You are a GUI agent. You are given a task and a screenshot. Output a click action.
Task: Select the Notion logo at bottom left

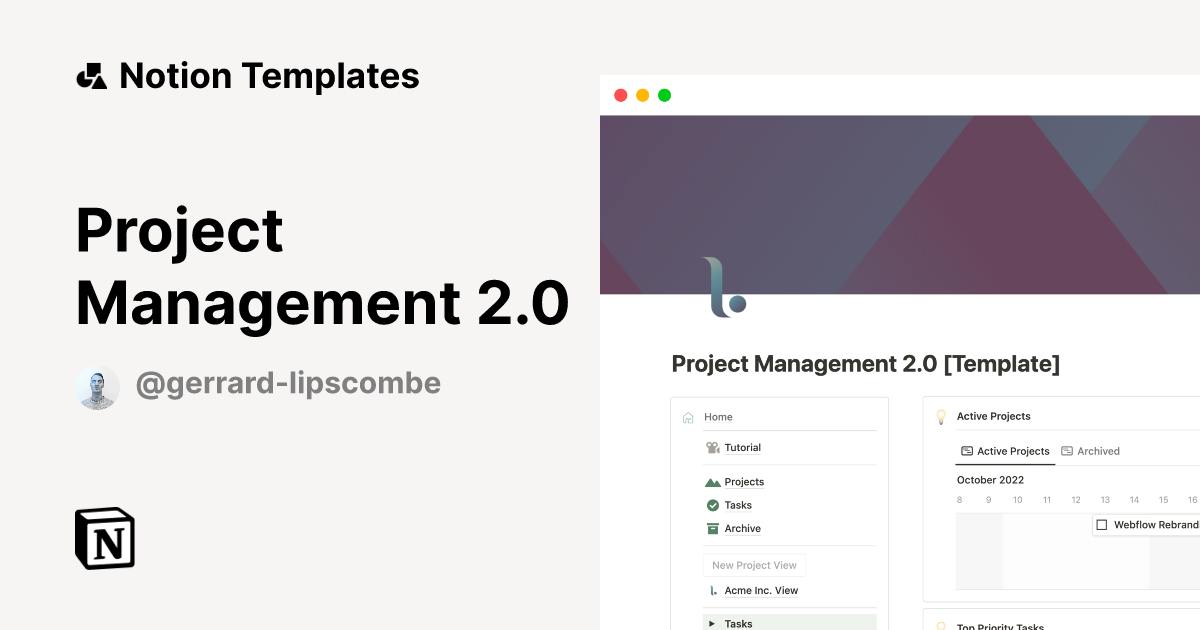click(104, 538)
